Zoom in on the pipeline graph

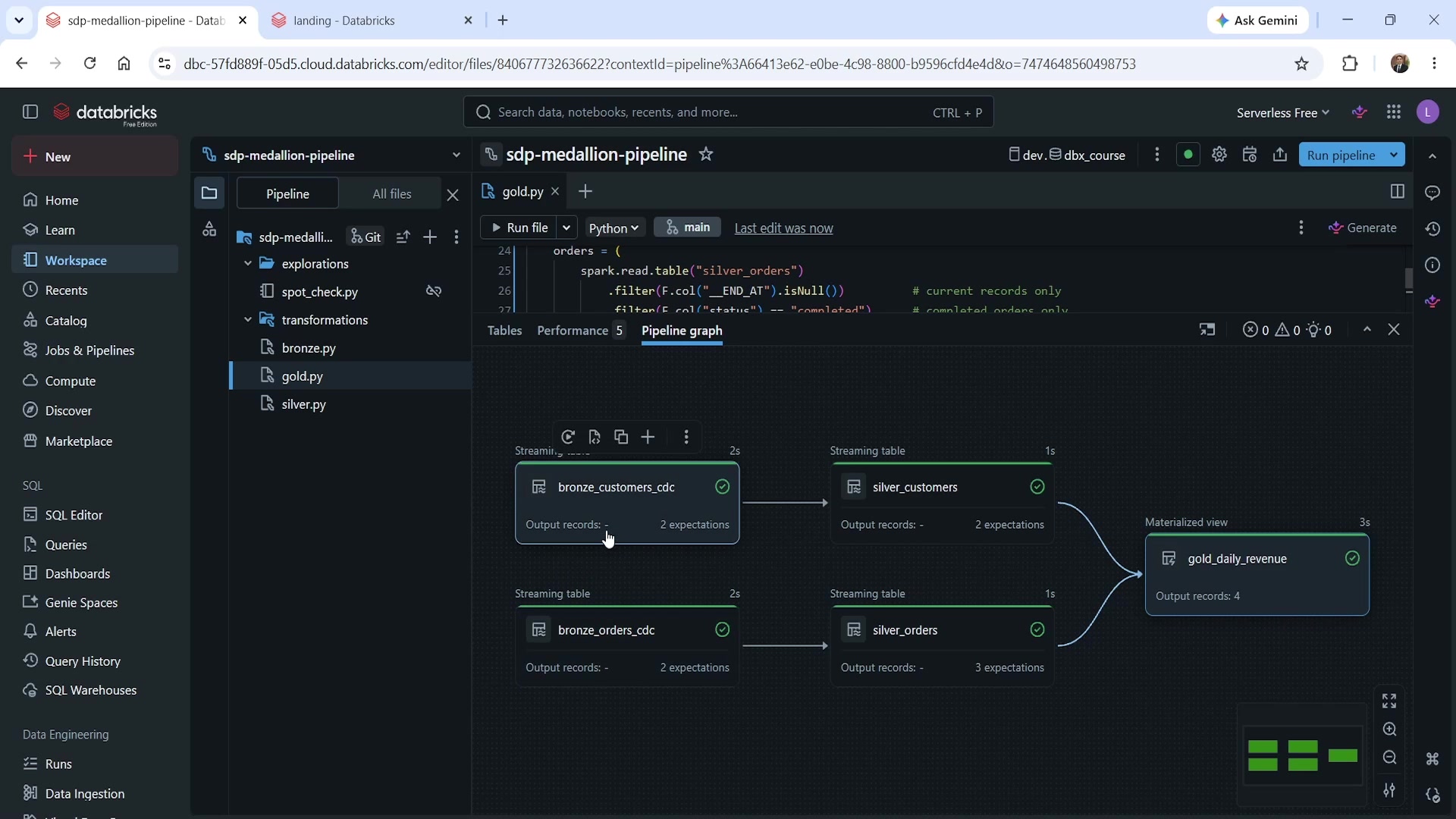click(x=1389, y=730)
